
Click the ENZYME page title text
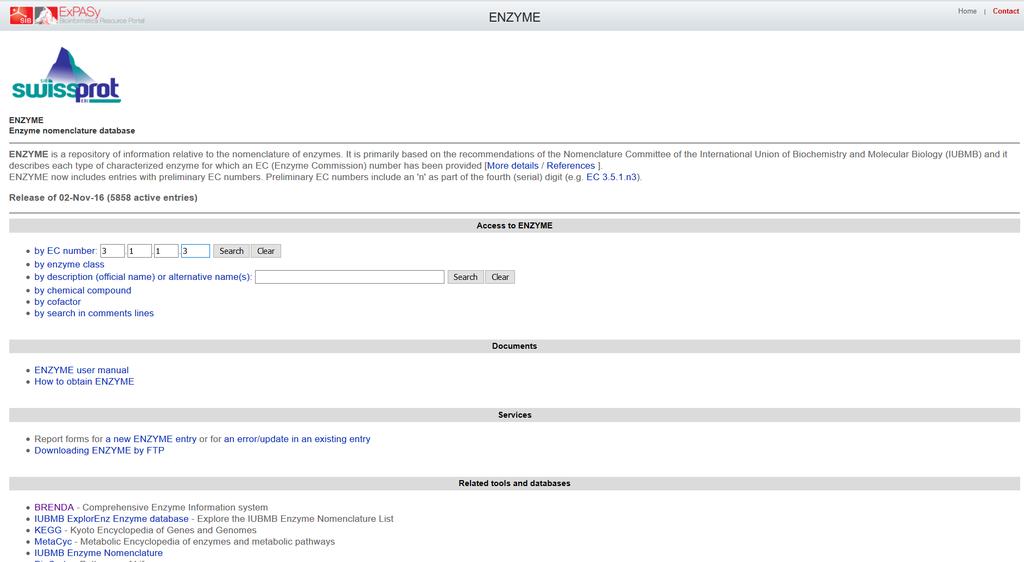pyautogui.click(x=515, y=18)
